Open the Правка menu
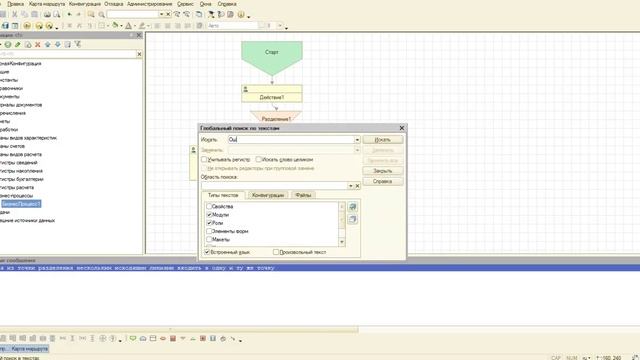 pos(16,4)
